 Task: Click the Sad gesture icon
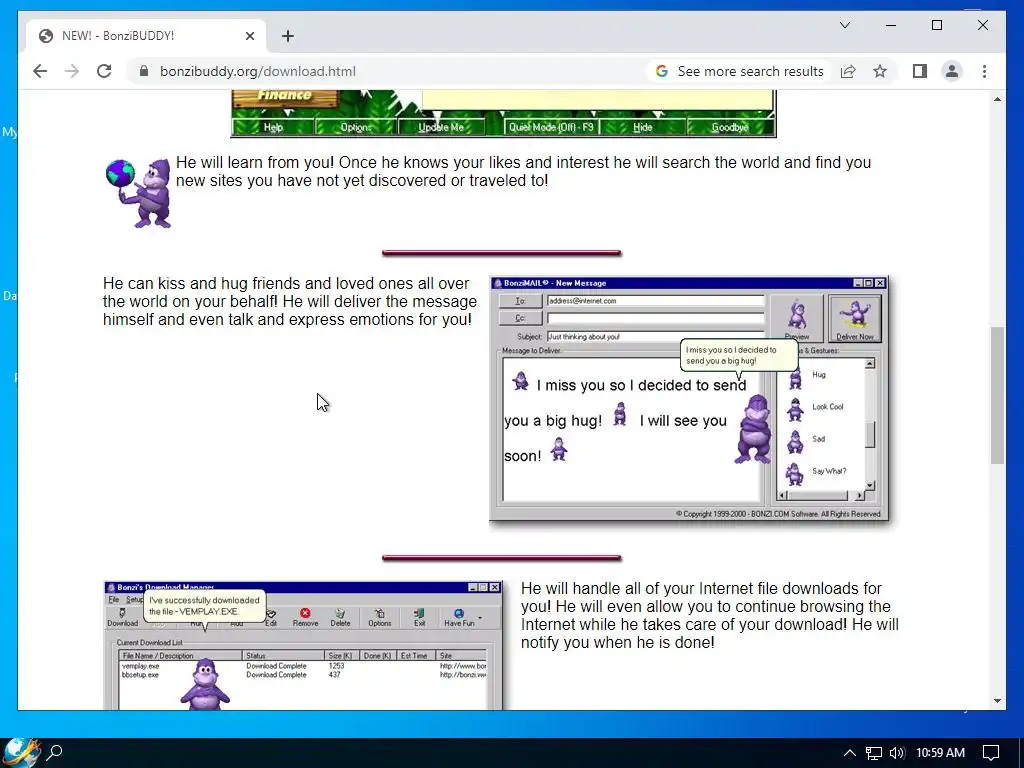(795, 441)
